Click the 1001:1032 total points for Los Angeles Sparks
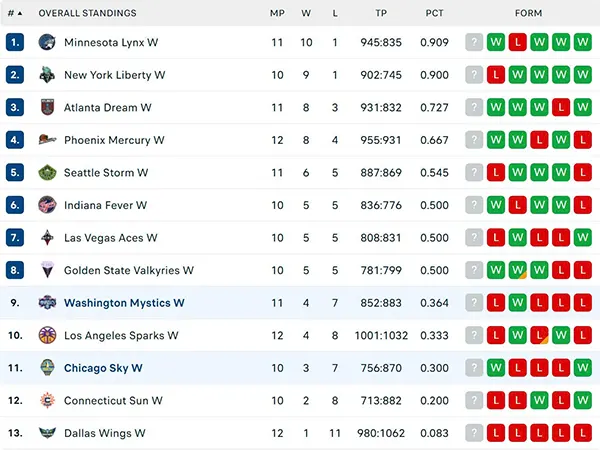 pyautogui.click(x=381, y=335)
